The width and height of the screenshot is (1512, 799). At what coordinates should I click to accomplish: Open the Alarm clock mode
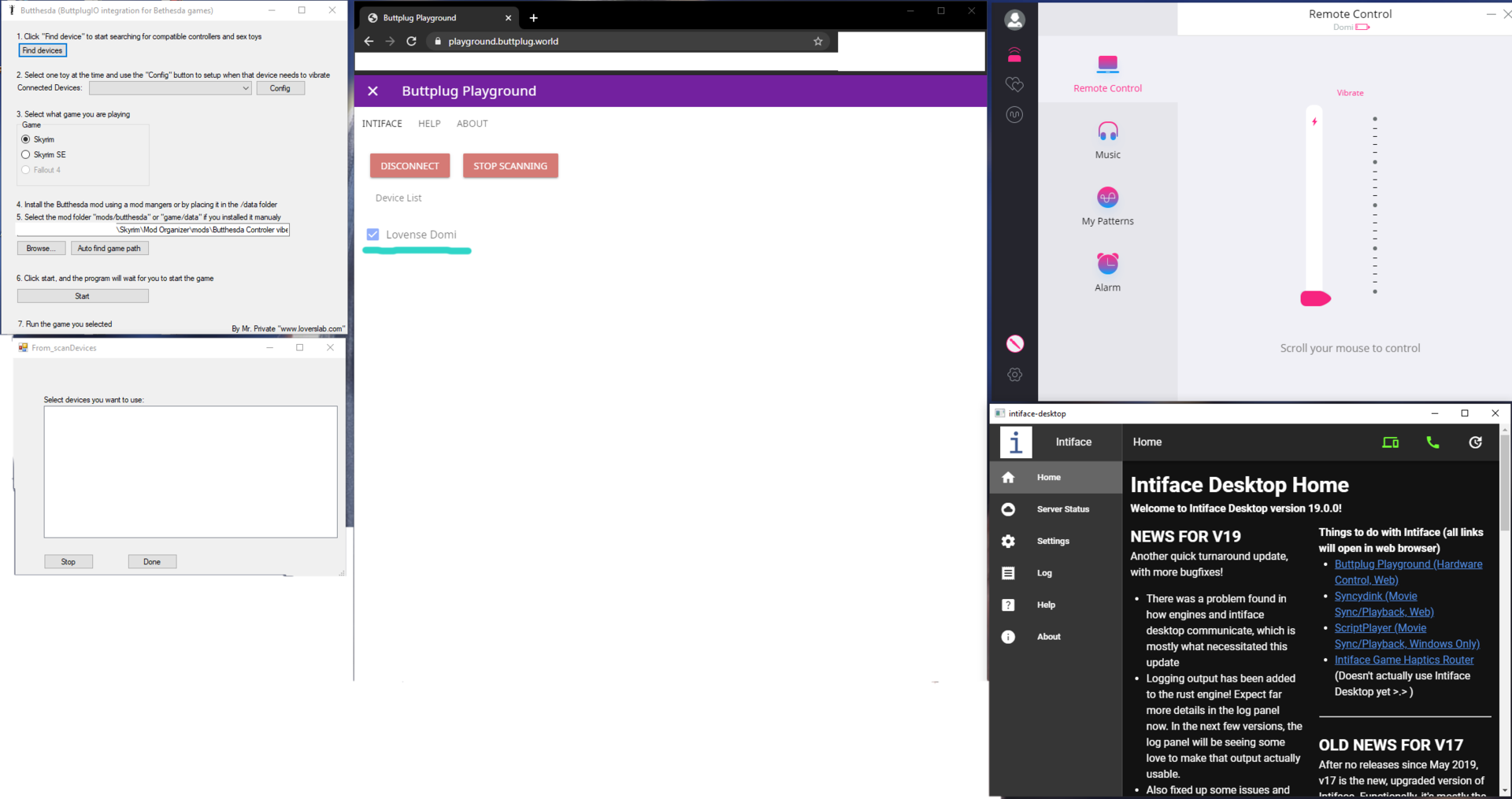1107,263
